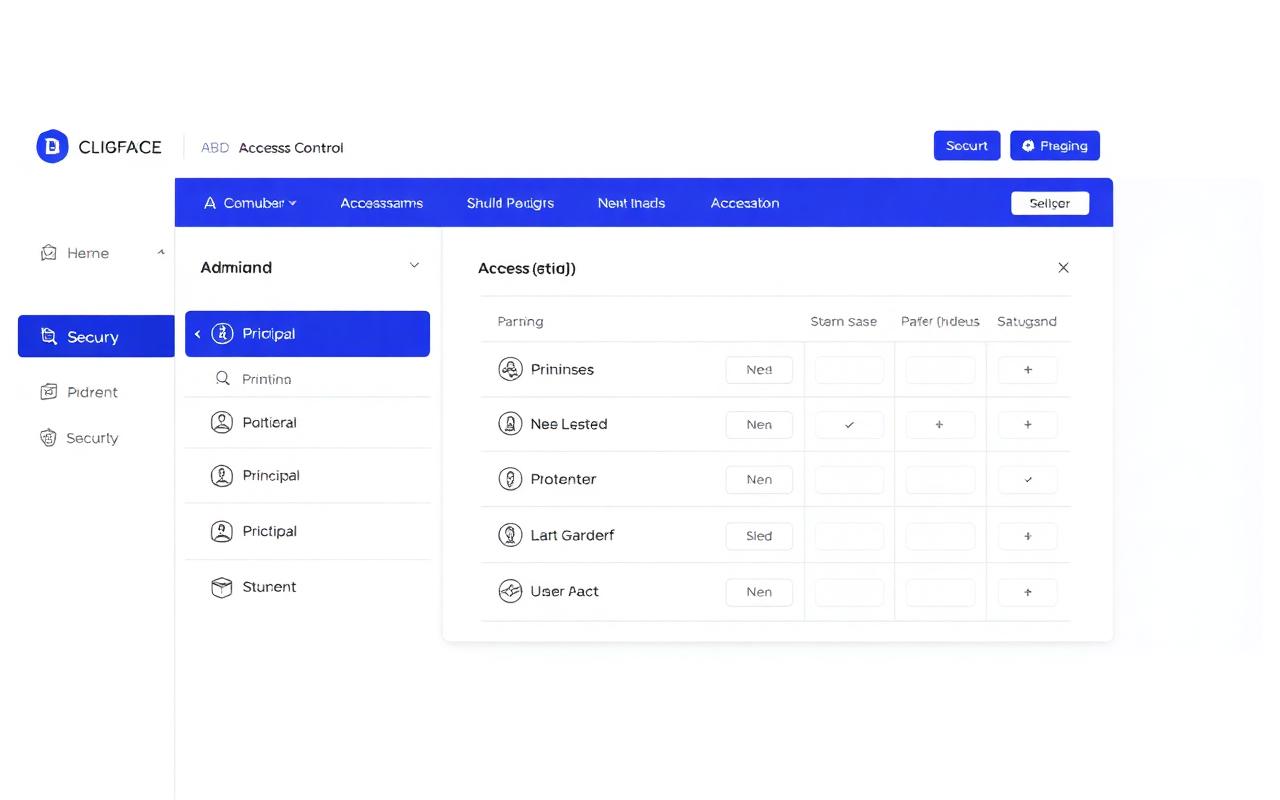This screenshot has width=1280, height=800.
Task: Open the Ned dropdown for Prininses
Action: tap(759, 370)
